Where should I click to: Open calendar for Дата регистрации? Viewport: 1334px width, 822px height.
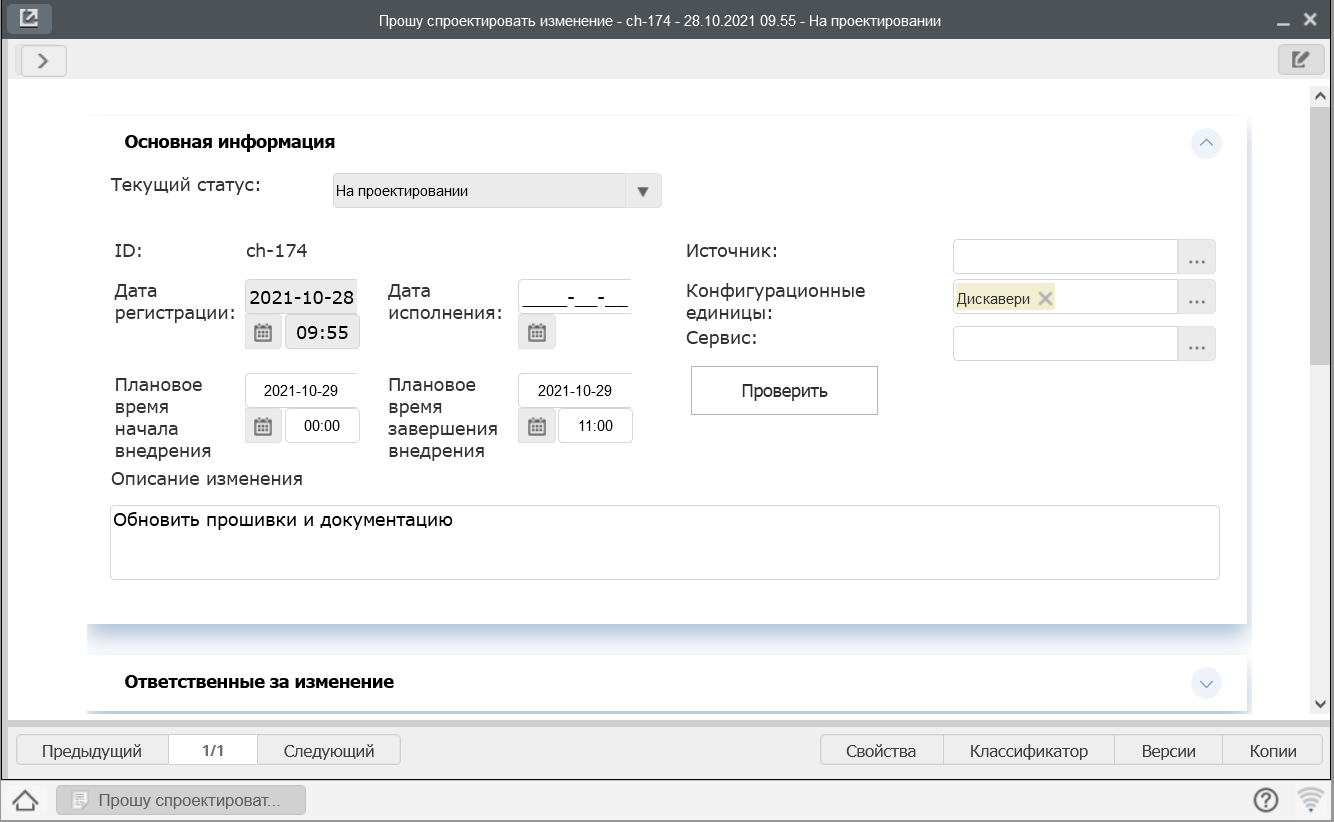[262, 332]
